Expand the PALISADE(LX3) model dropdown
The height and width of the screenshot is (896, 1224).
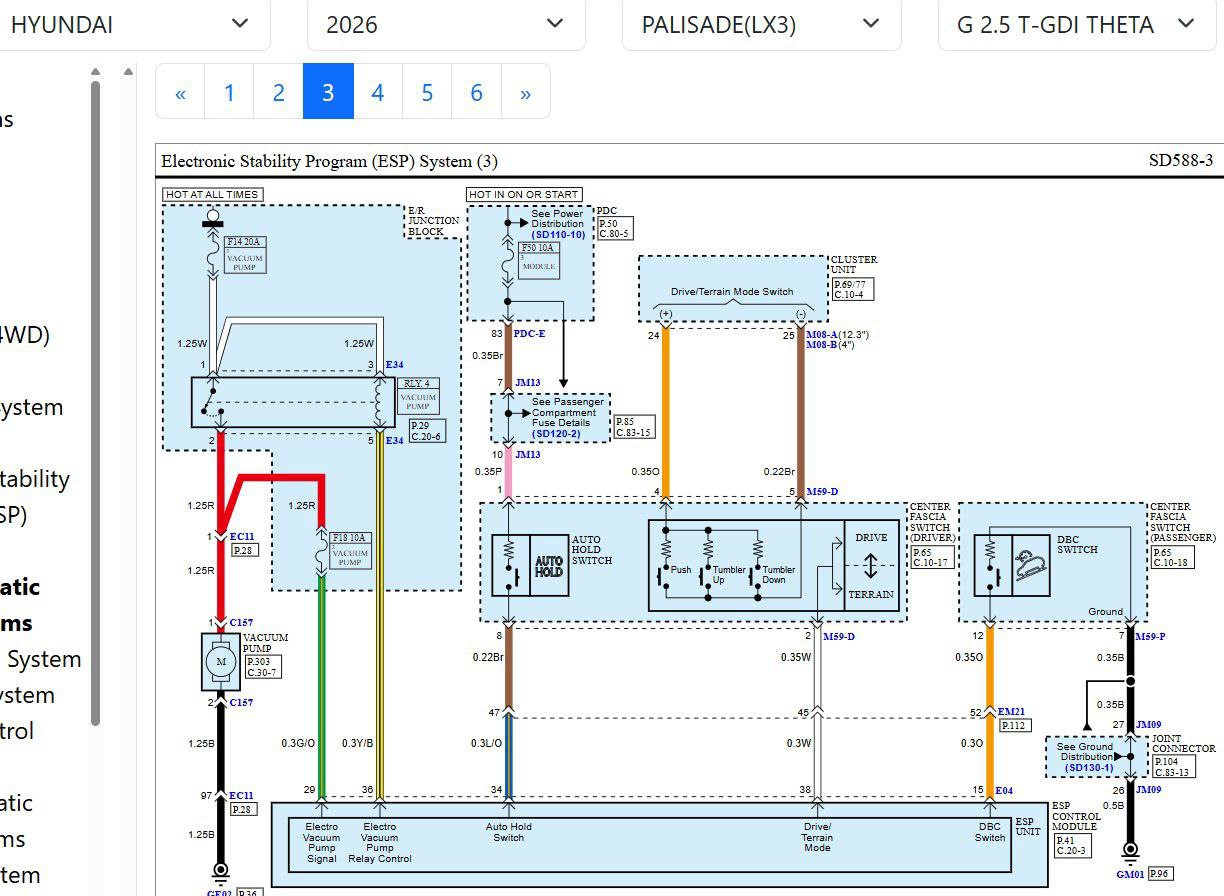[x=760, y=24]
